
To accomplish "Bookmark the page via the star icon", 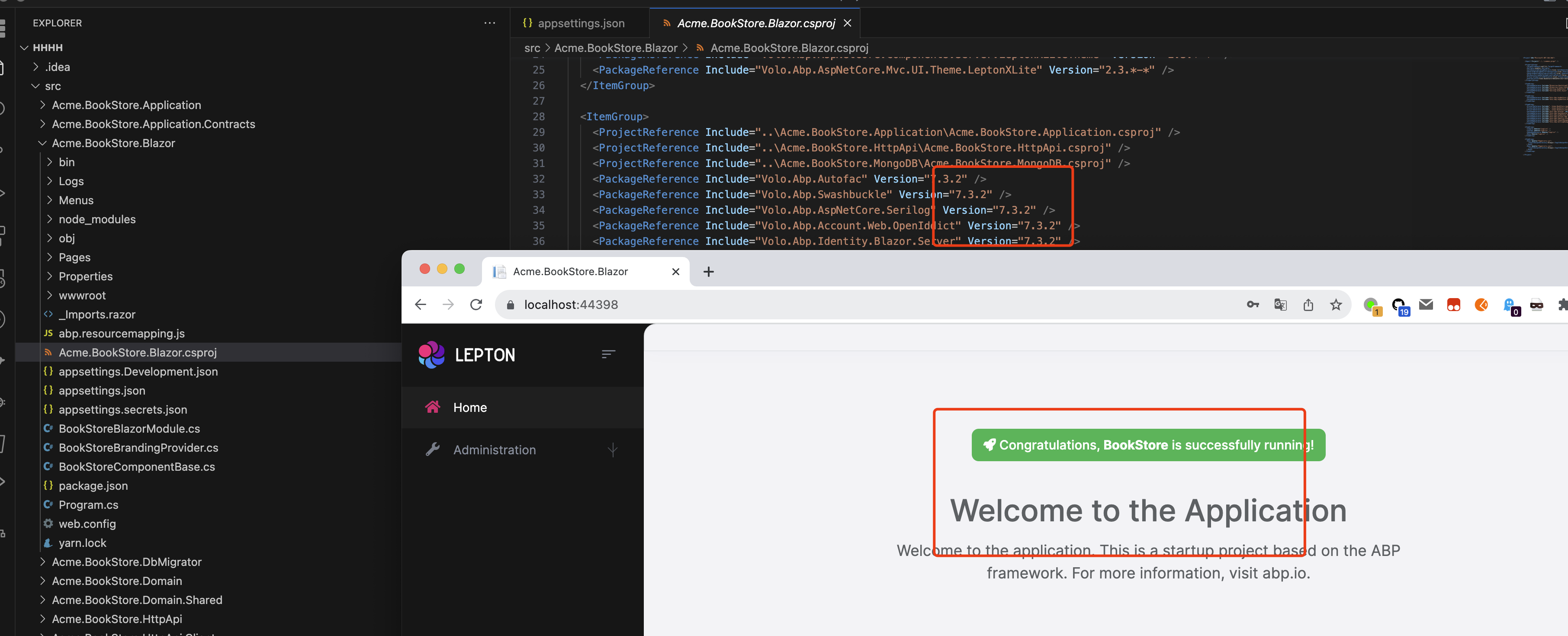I will (1336, 304).
